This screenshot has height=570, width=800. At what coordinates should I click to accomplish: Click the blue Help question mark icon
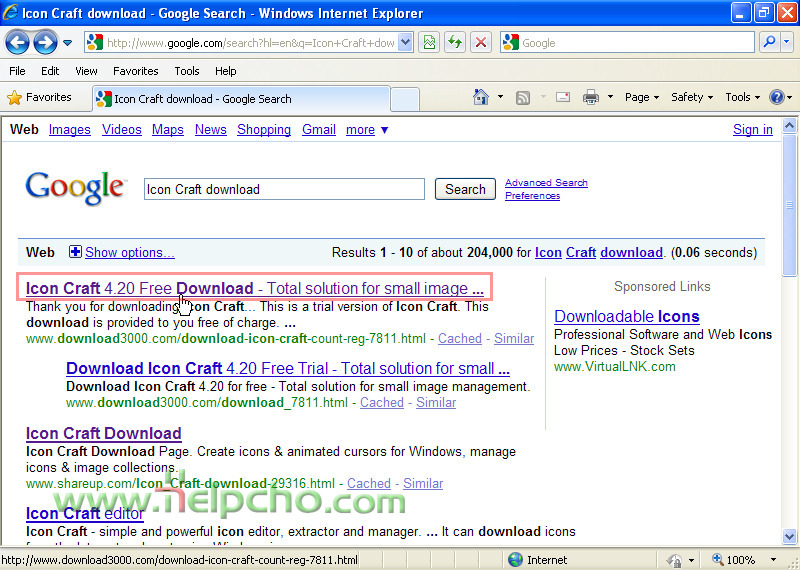pos(777,97)
